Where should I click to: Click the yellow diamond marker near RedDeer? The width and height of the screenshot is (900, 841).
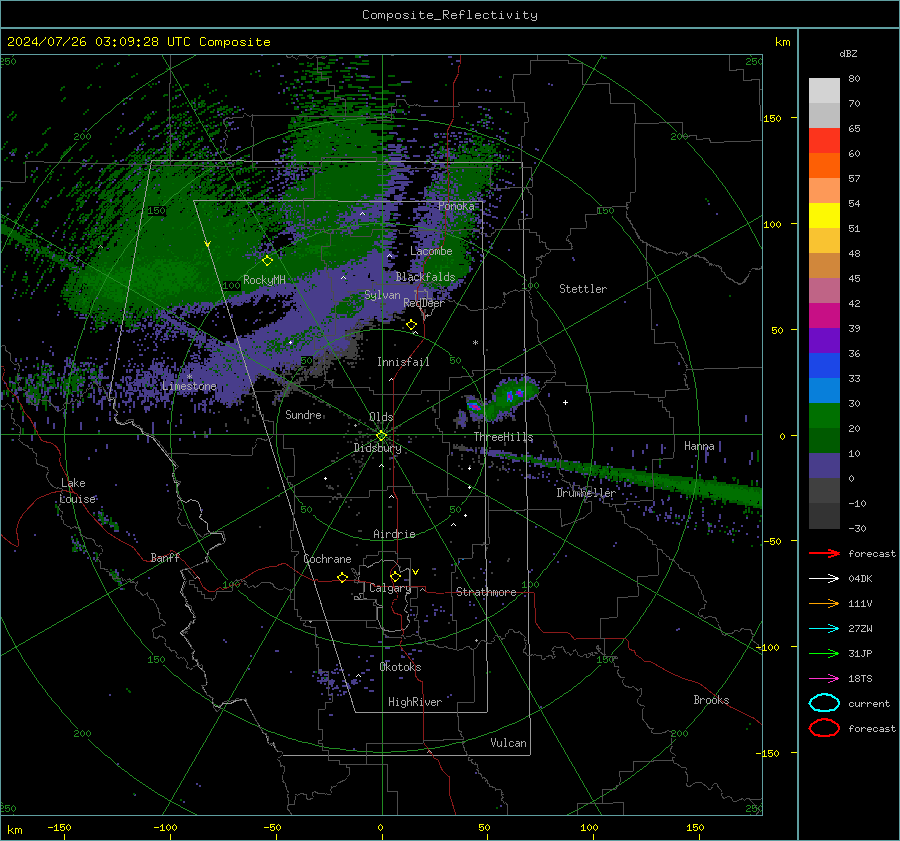[411, 325]
